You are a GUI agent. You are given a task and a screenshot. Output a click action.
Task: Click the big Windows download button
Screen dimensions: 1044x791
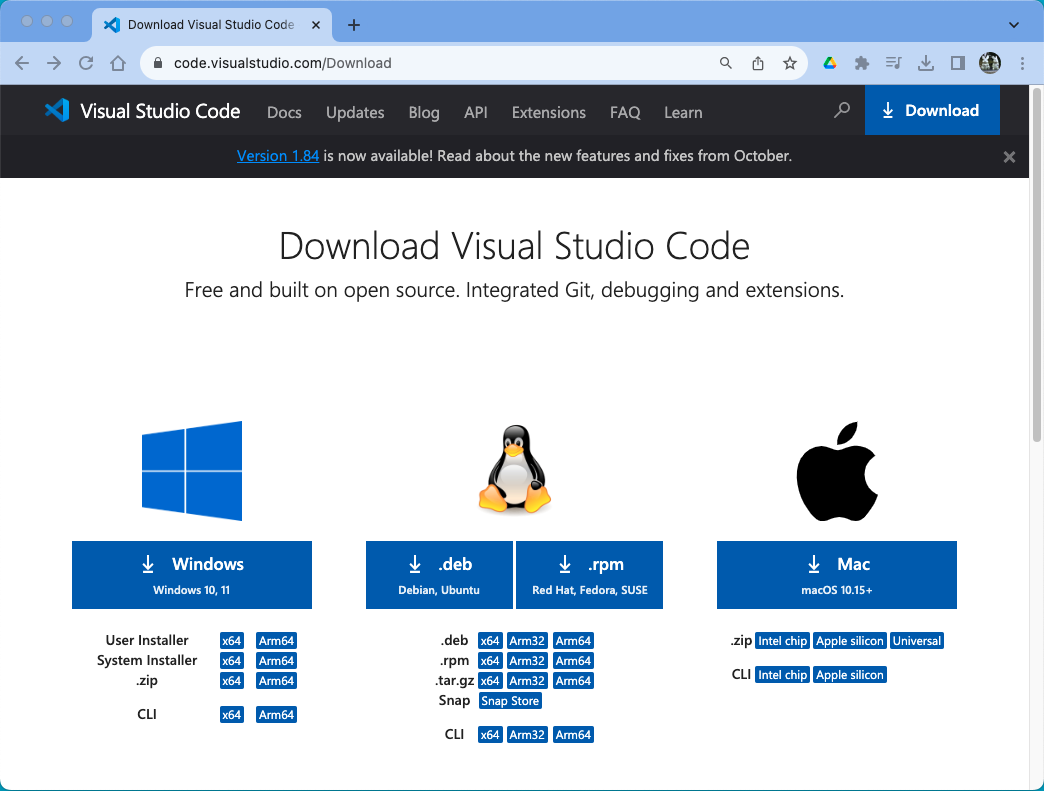pyautogui.click(x=192, y=575)
